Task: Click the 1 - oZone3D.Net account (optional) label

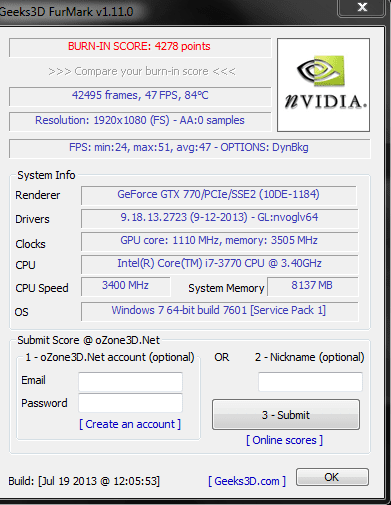Action: coord(110,357)
